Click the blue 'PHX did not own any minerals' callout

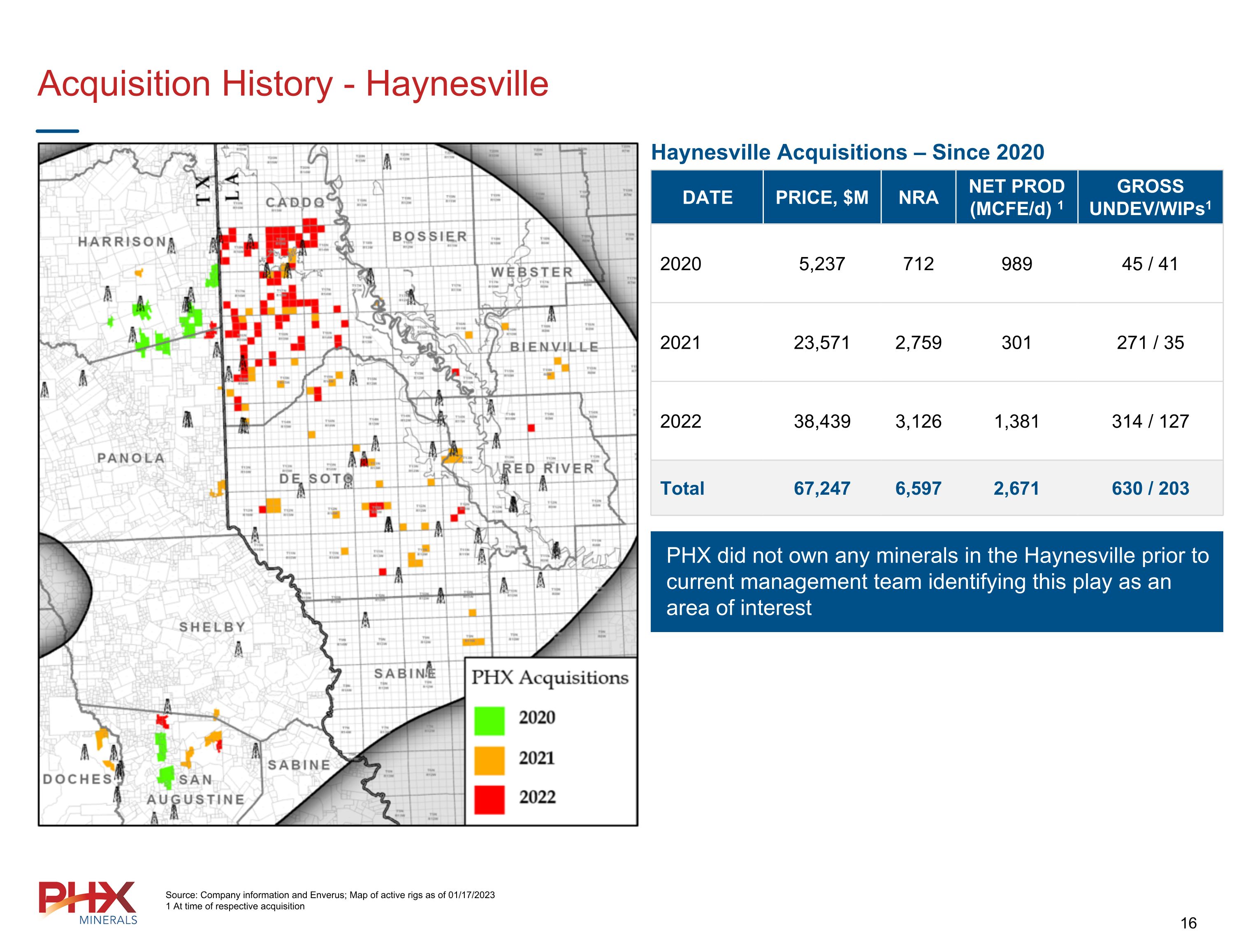936,581
